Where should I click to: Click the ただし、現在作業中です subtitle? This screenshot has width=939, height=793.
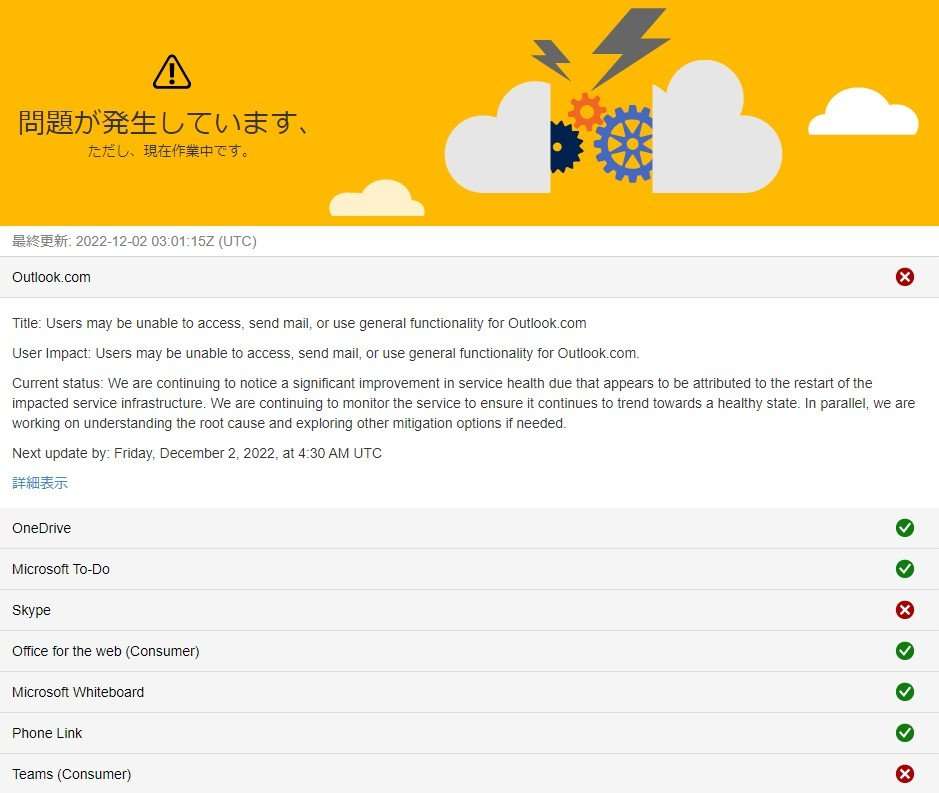(168, 151)
